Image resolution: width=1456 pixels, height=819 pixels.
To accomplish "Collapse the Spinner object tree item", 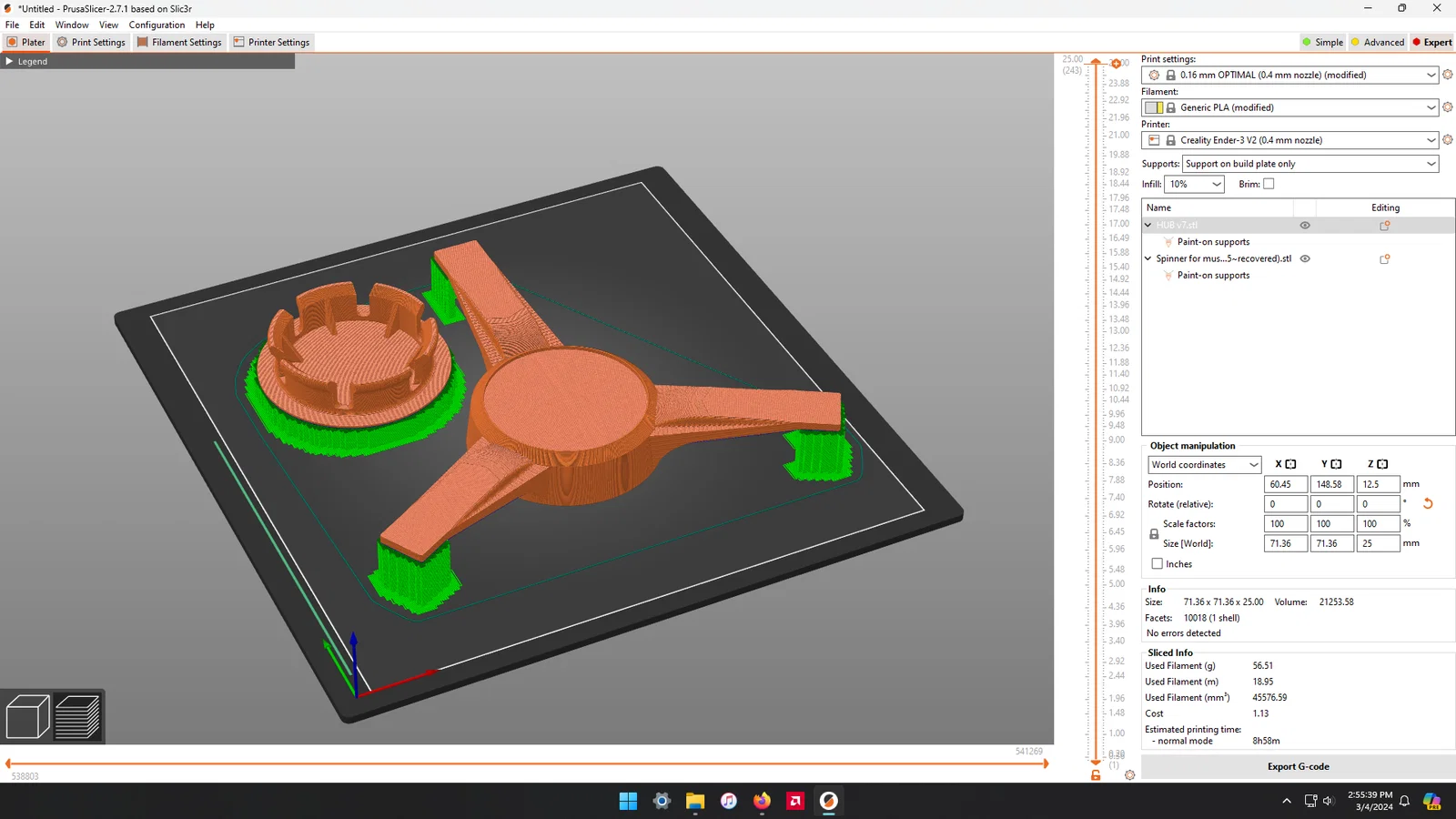I will (1148, 259).
